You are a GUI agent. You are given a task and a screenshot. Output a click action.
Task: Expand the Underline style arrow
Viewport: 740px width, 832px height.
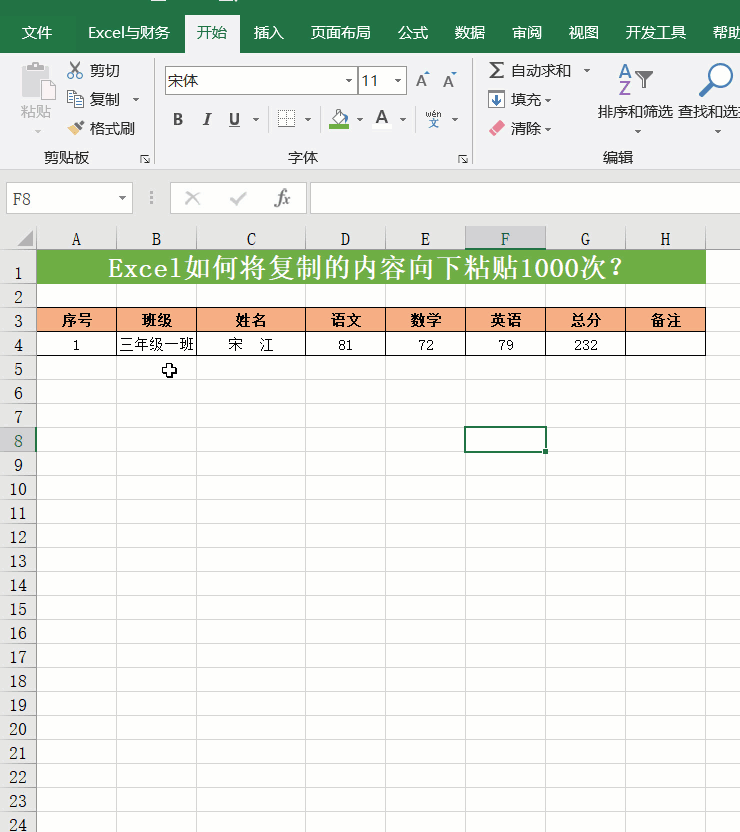[256, 119]
